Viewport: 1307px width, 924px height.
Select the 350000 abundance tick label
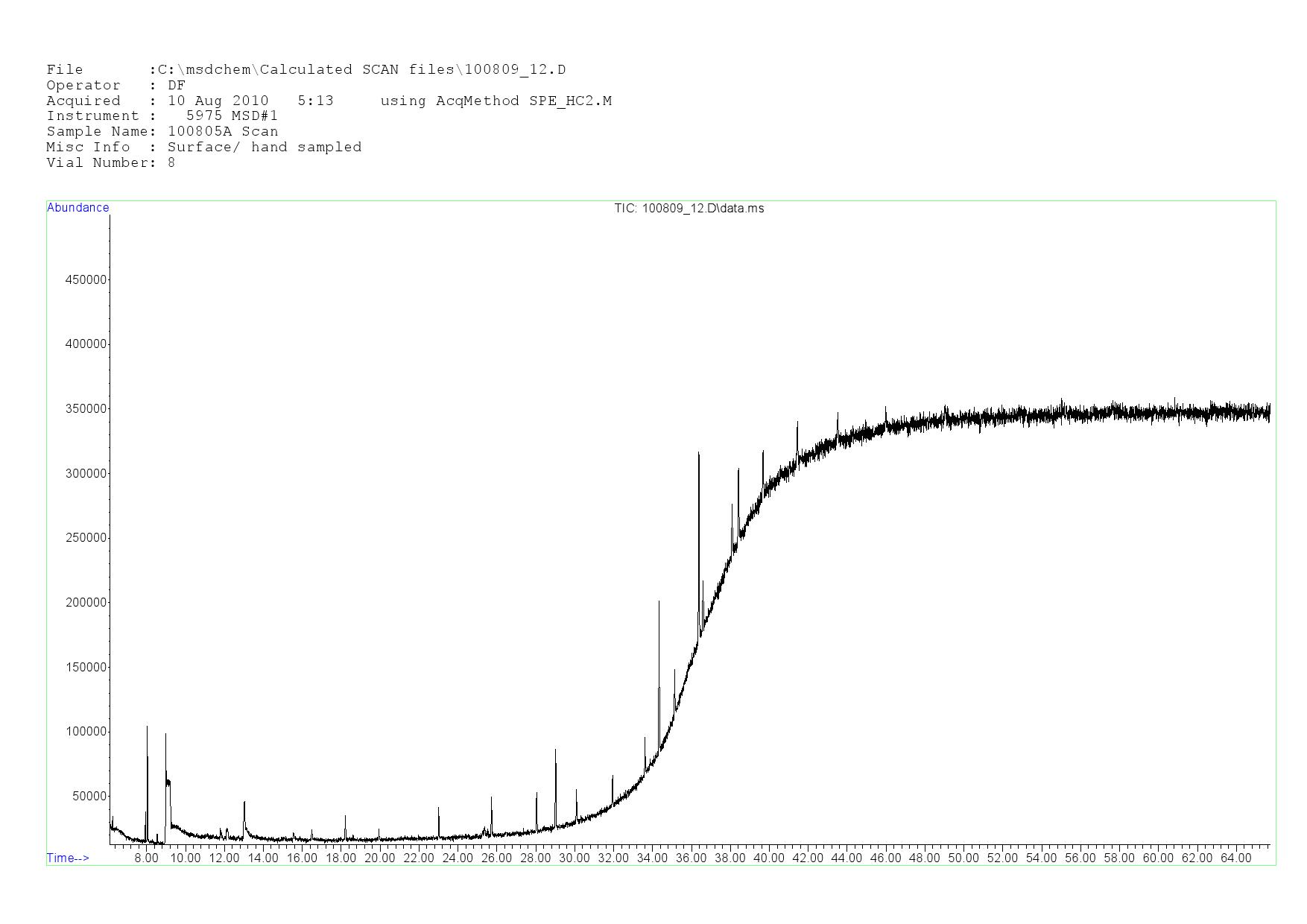click(86, 409)
